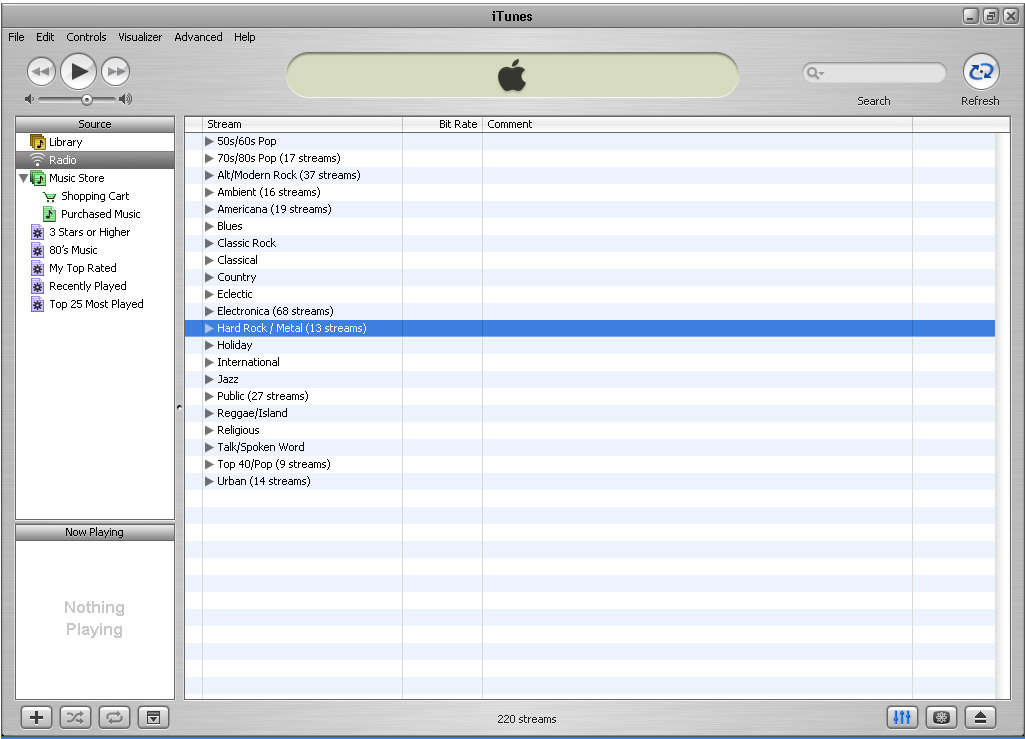Click the Apple logo display area

pyautogui.click(x=512, y=75)
